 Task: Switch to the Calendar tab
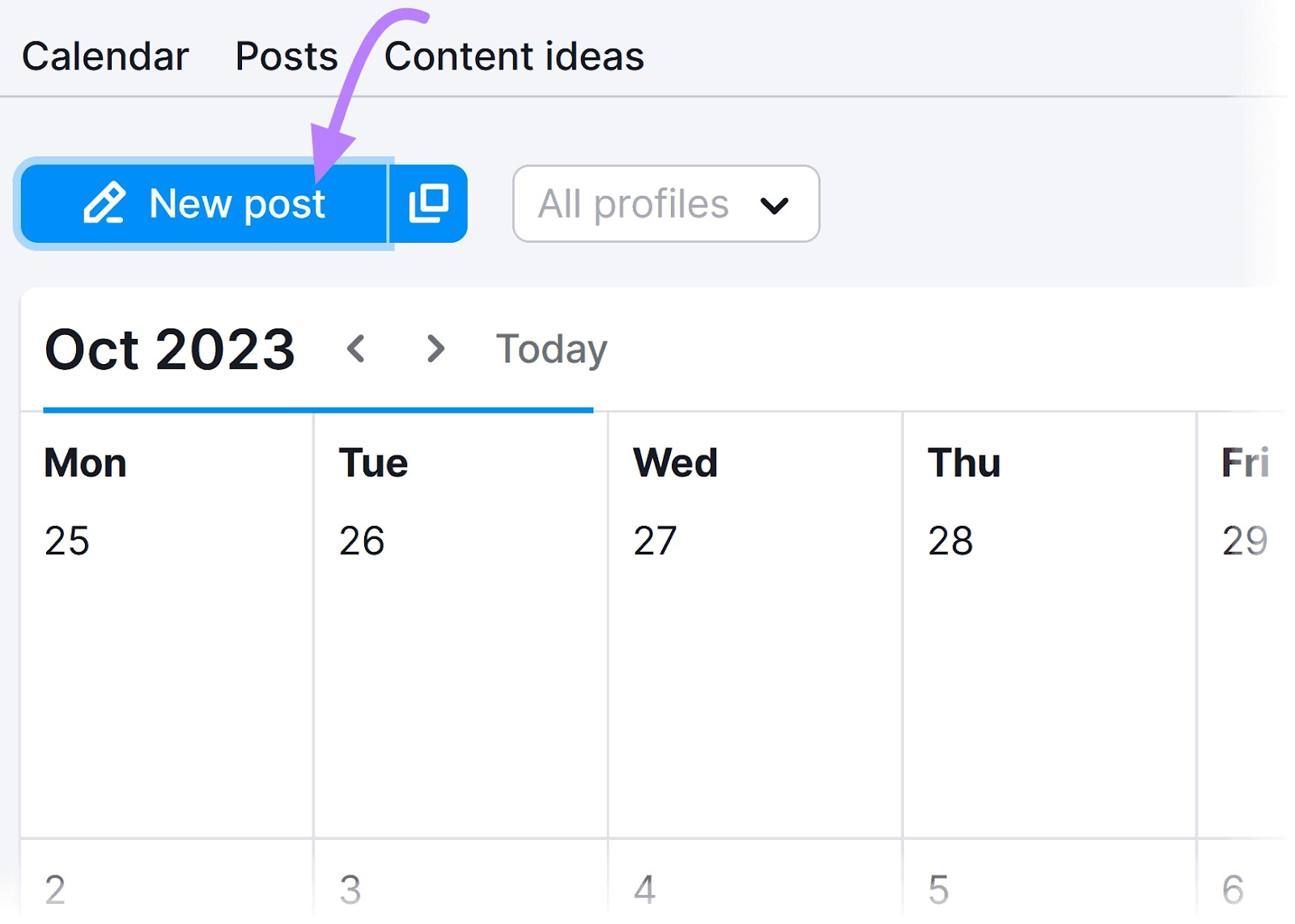(x=105, y=57)
